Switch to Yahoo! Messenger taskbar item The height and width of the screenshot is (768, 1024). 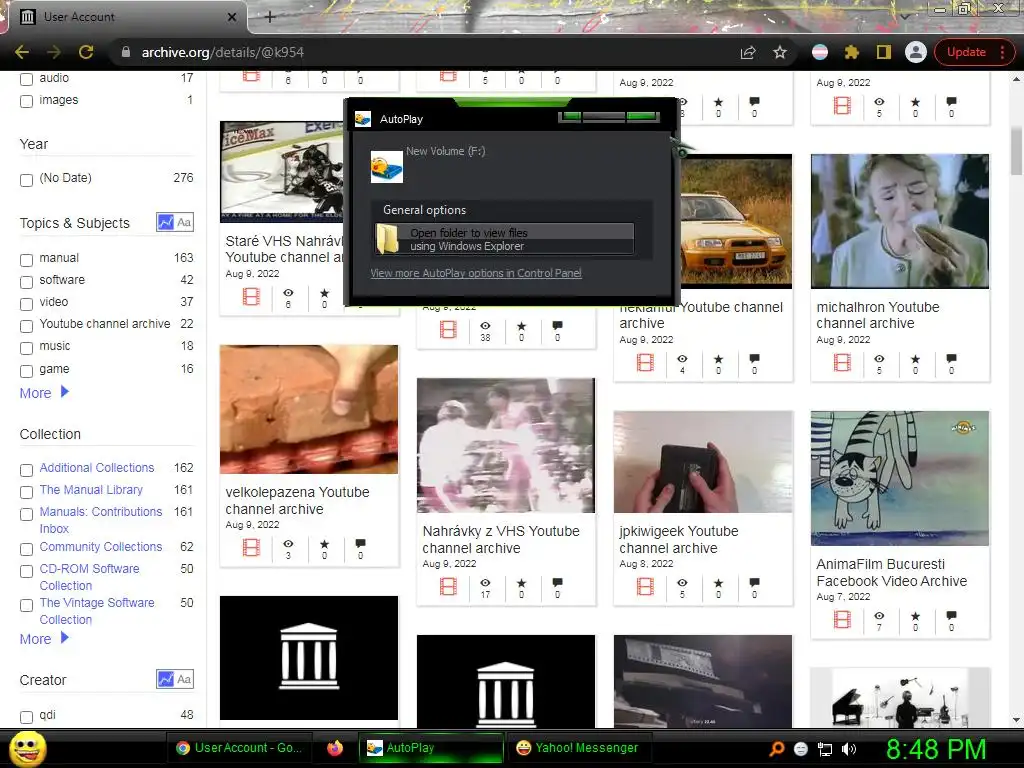(x=577, y=748)
